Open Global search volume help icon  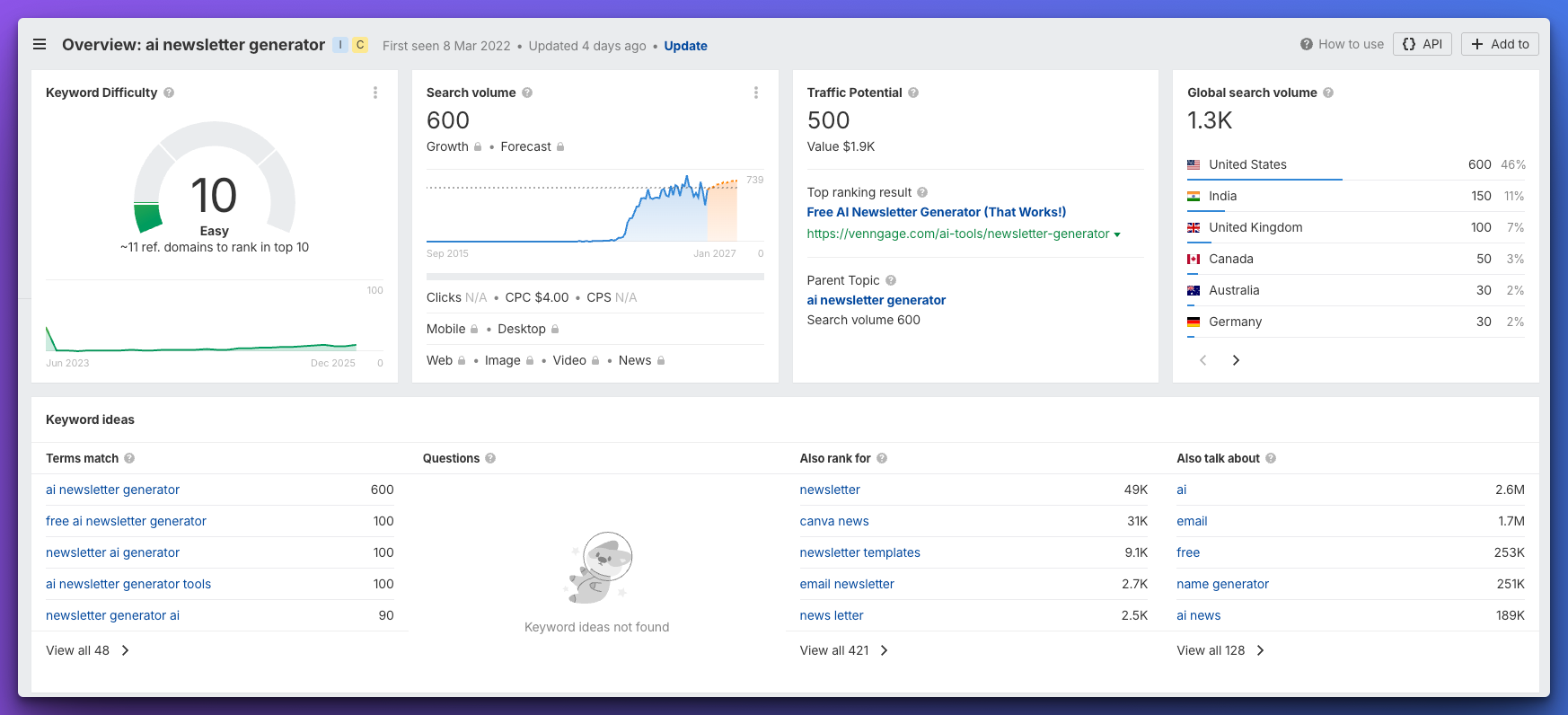[1328, 93]
